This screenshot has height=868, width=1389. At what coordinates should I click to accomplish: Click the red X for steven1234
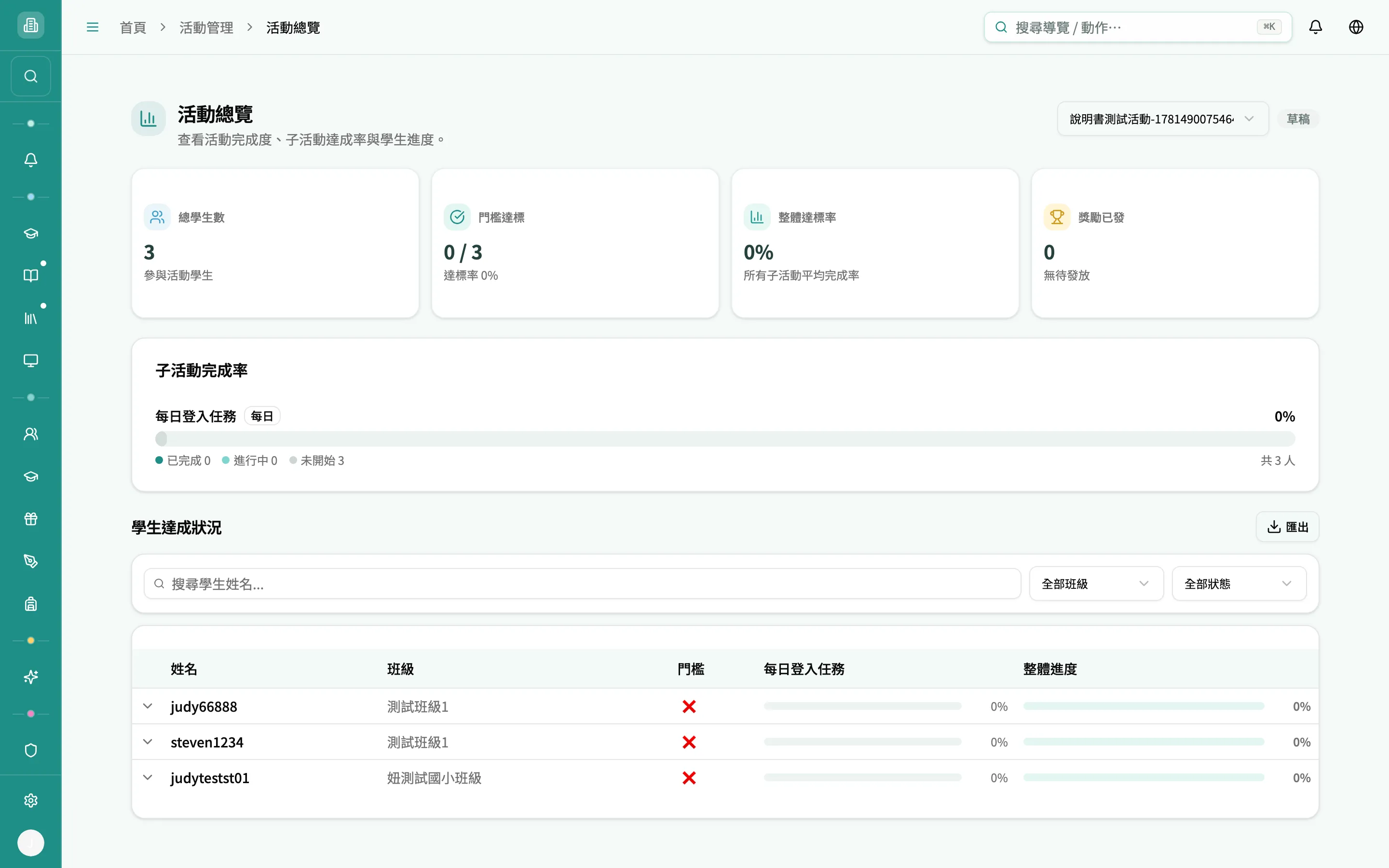point(689,742)
